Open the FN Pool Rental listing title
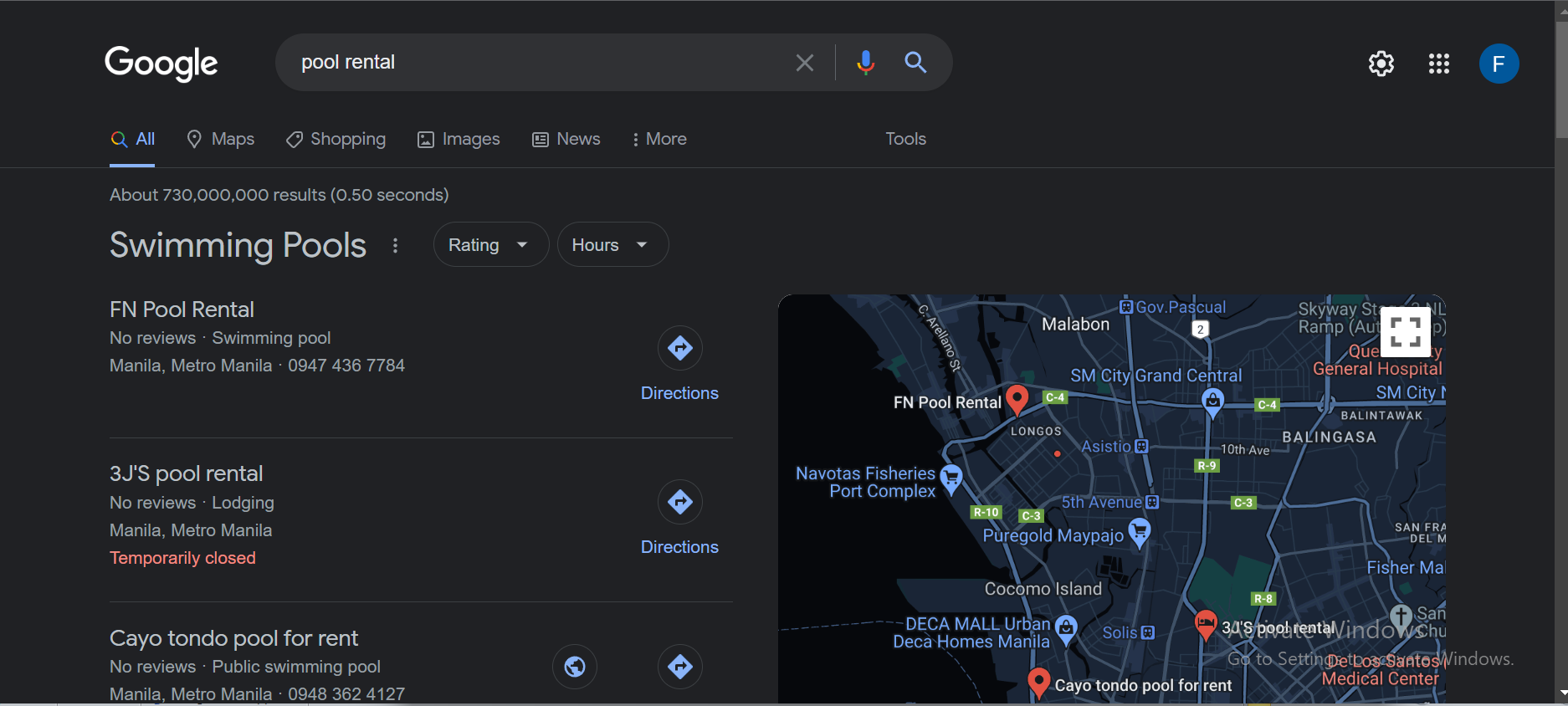Screen dimensions: 1568x706 click(182, 310)
